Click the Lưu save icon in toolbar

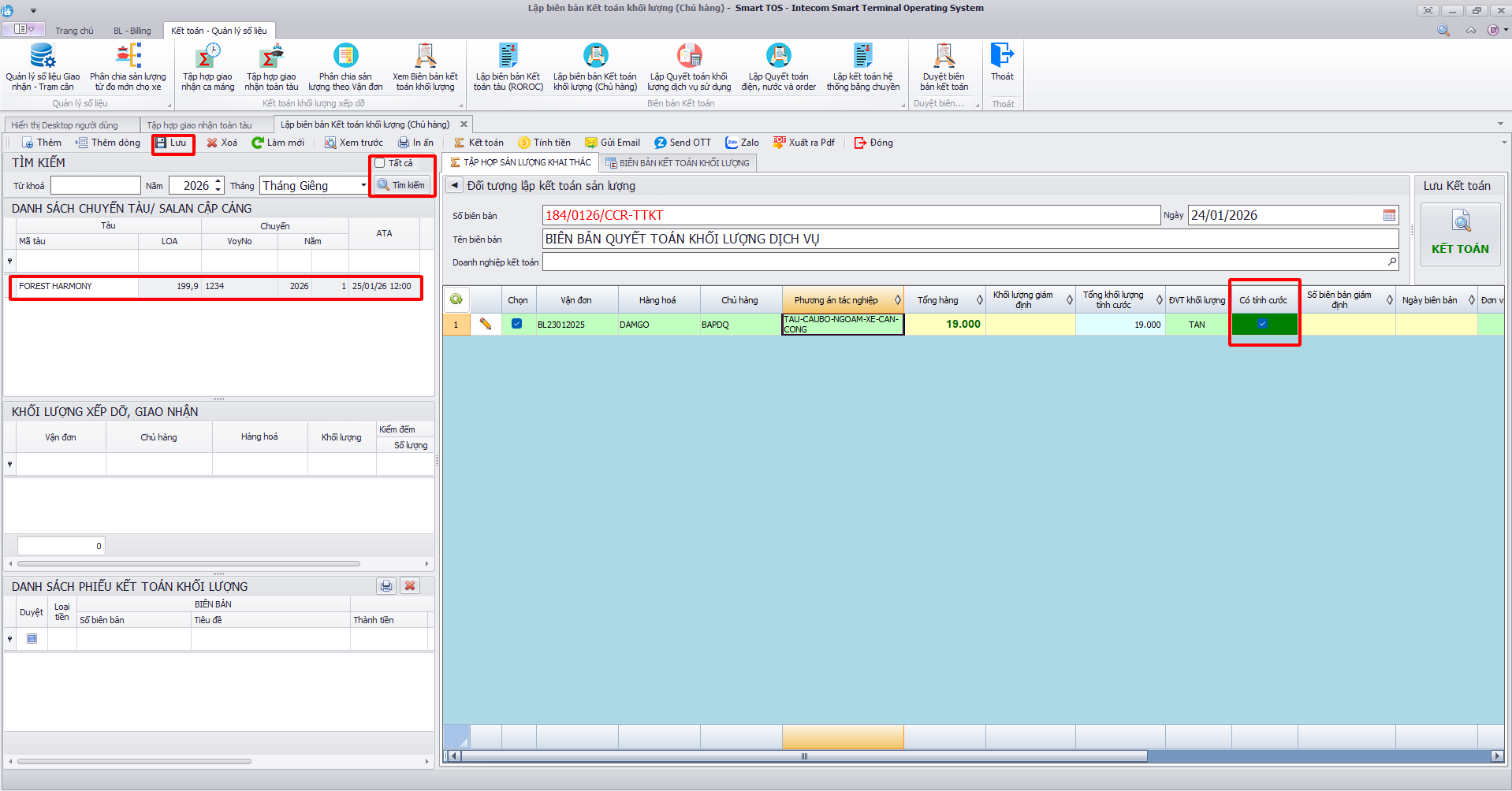pos(162,143)
